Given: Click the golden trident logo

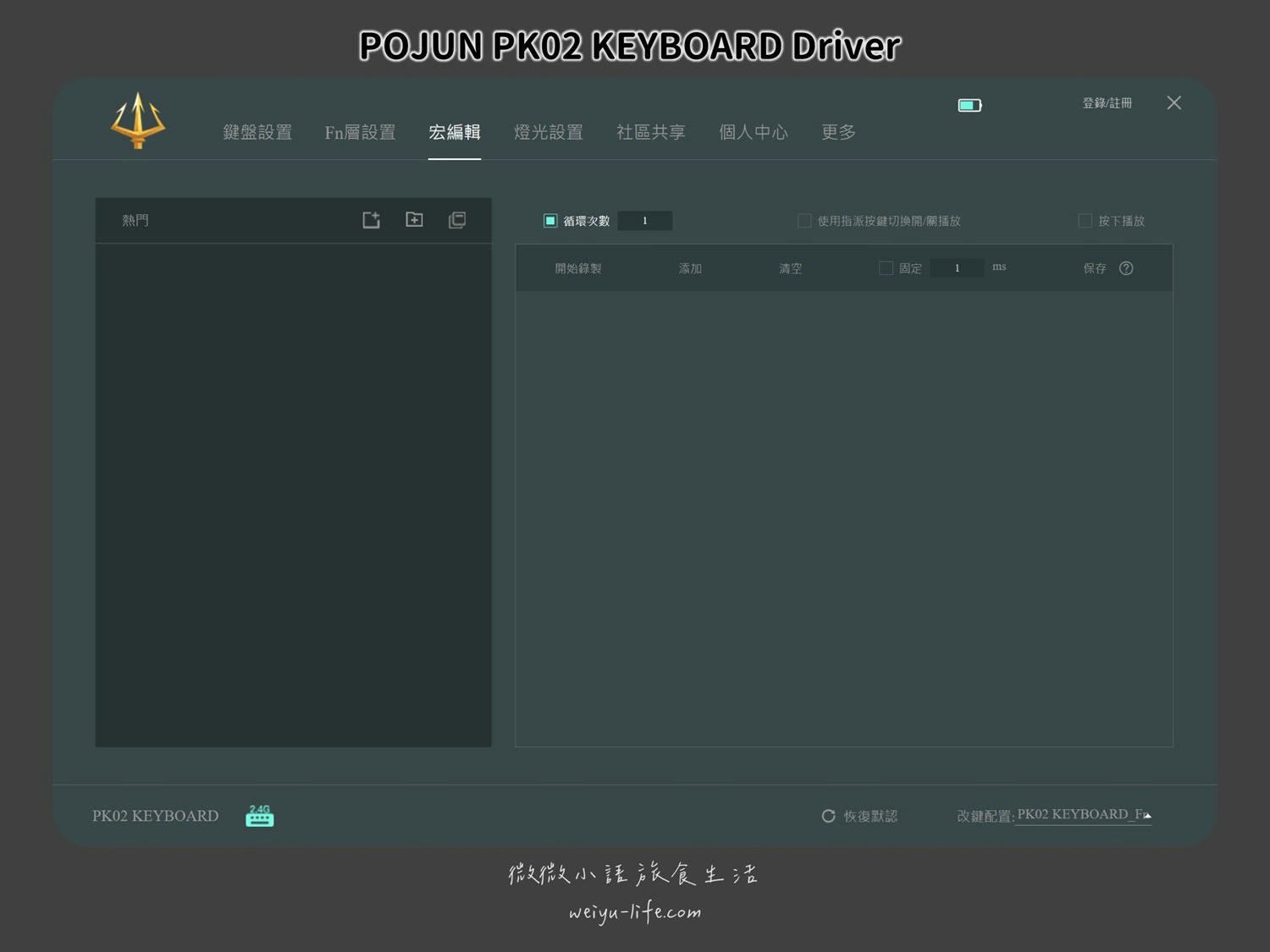Looking at the screenshot, I should click(x=138, y=120).
